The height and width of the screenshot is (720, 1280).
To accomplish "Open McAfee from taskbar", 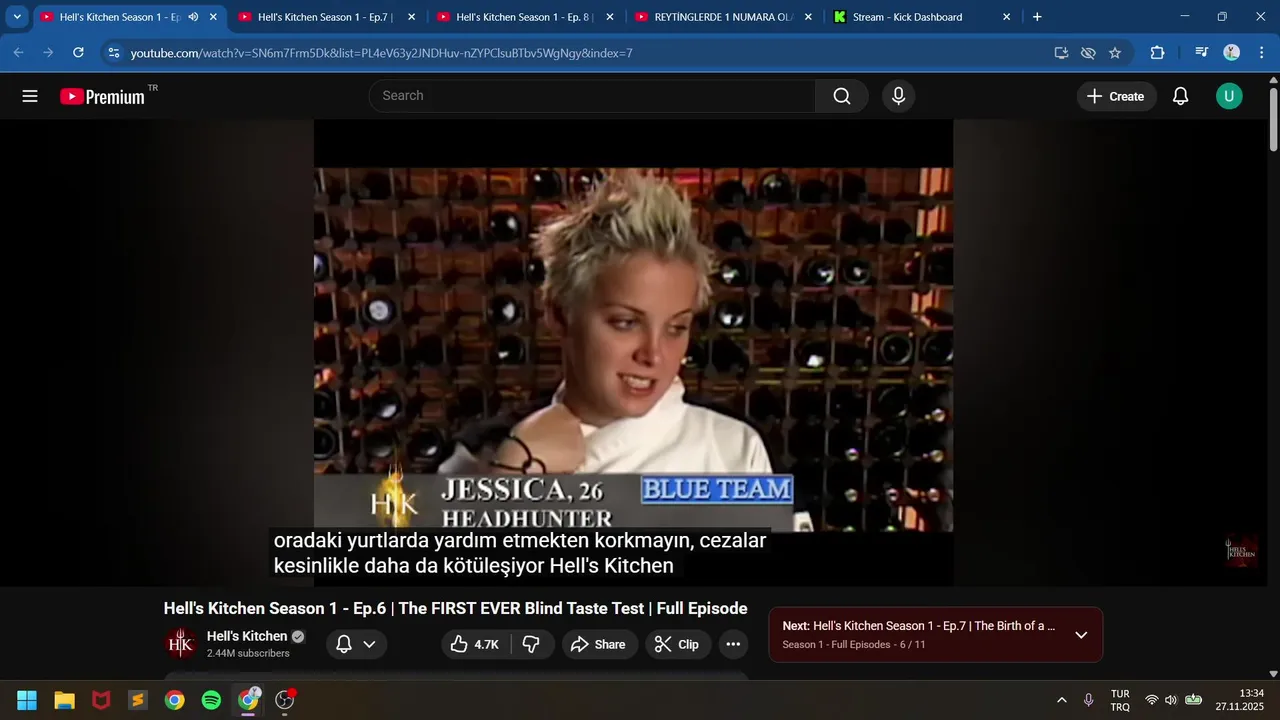I will (101, 700).
